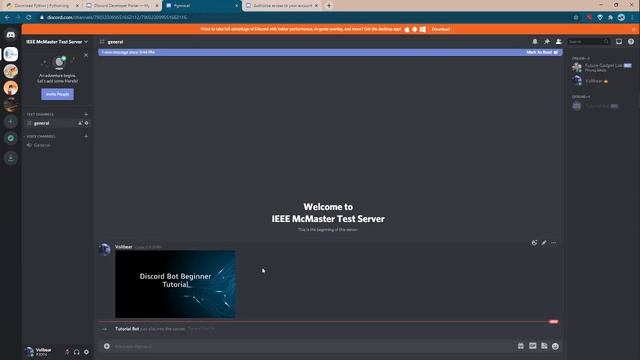Open notification settings bell icon
This screenshot has width=640, height=360.
coord(535,42)
